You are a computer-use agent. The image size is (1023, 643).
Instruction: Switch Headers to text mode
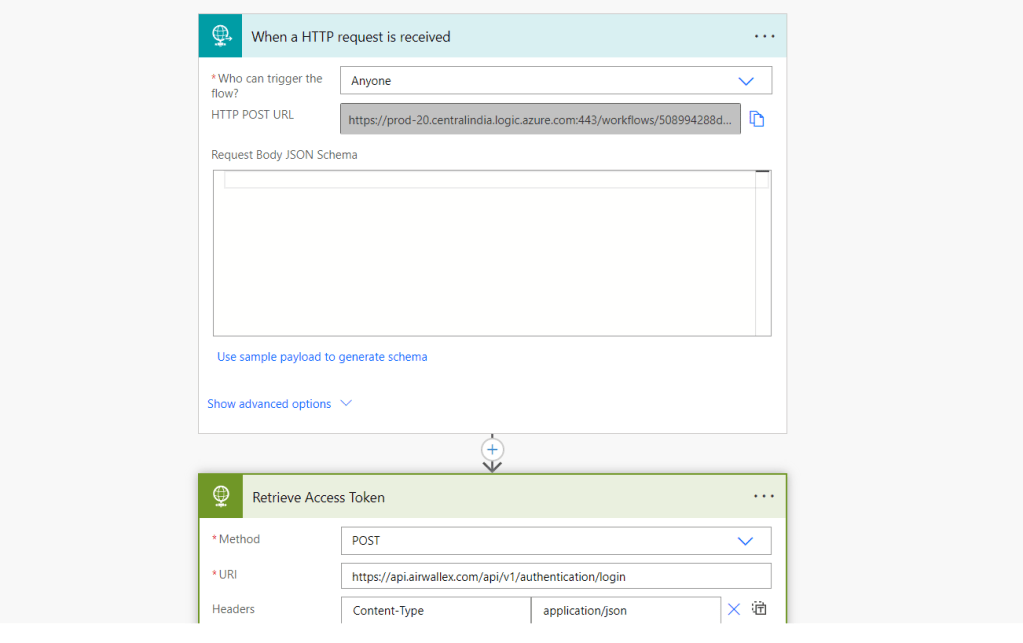[759, 609]
